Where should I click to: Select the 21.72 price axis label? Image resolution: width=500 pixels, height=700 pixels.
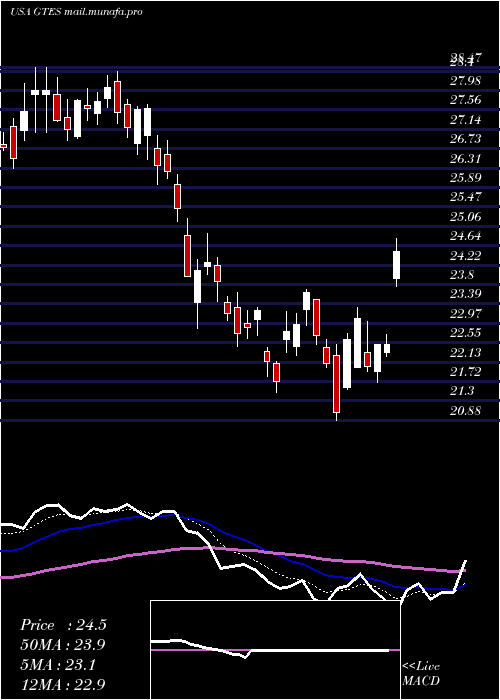[x=466, y=371]
